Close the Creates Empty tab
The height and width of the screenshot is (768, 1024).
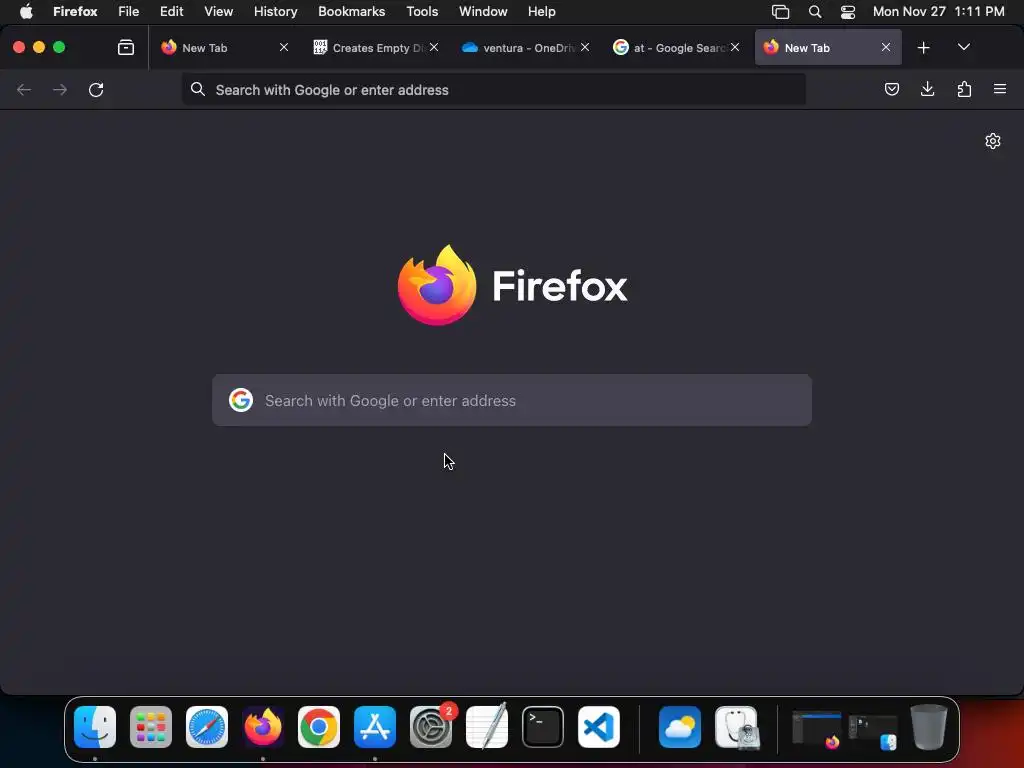click(x=434, y=47)
